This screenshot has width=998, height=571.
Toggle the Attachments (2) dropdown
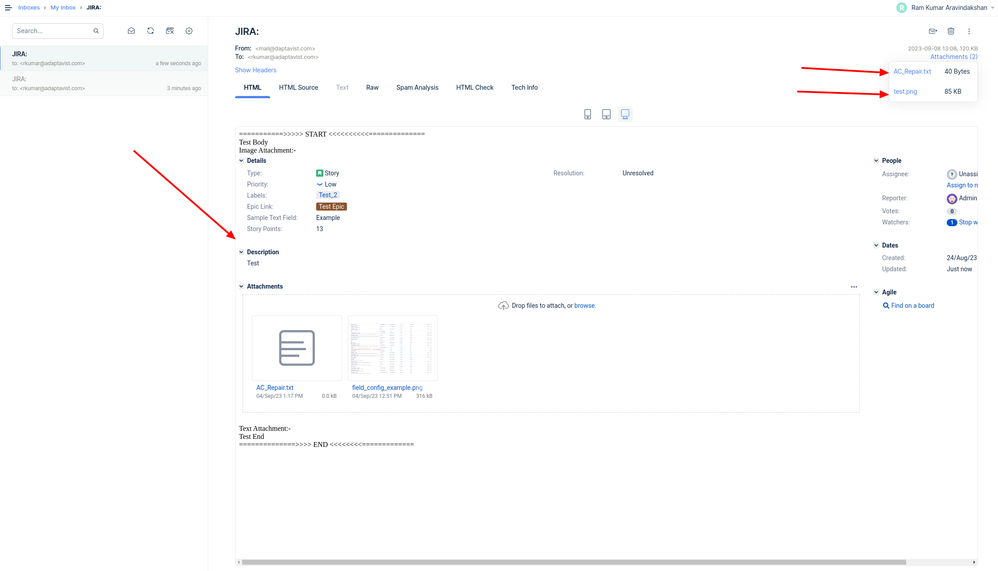click(953, 57)
